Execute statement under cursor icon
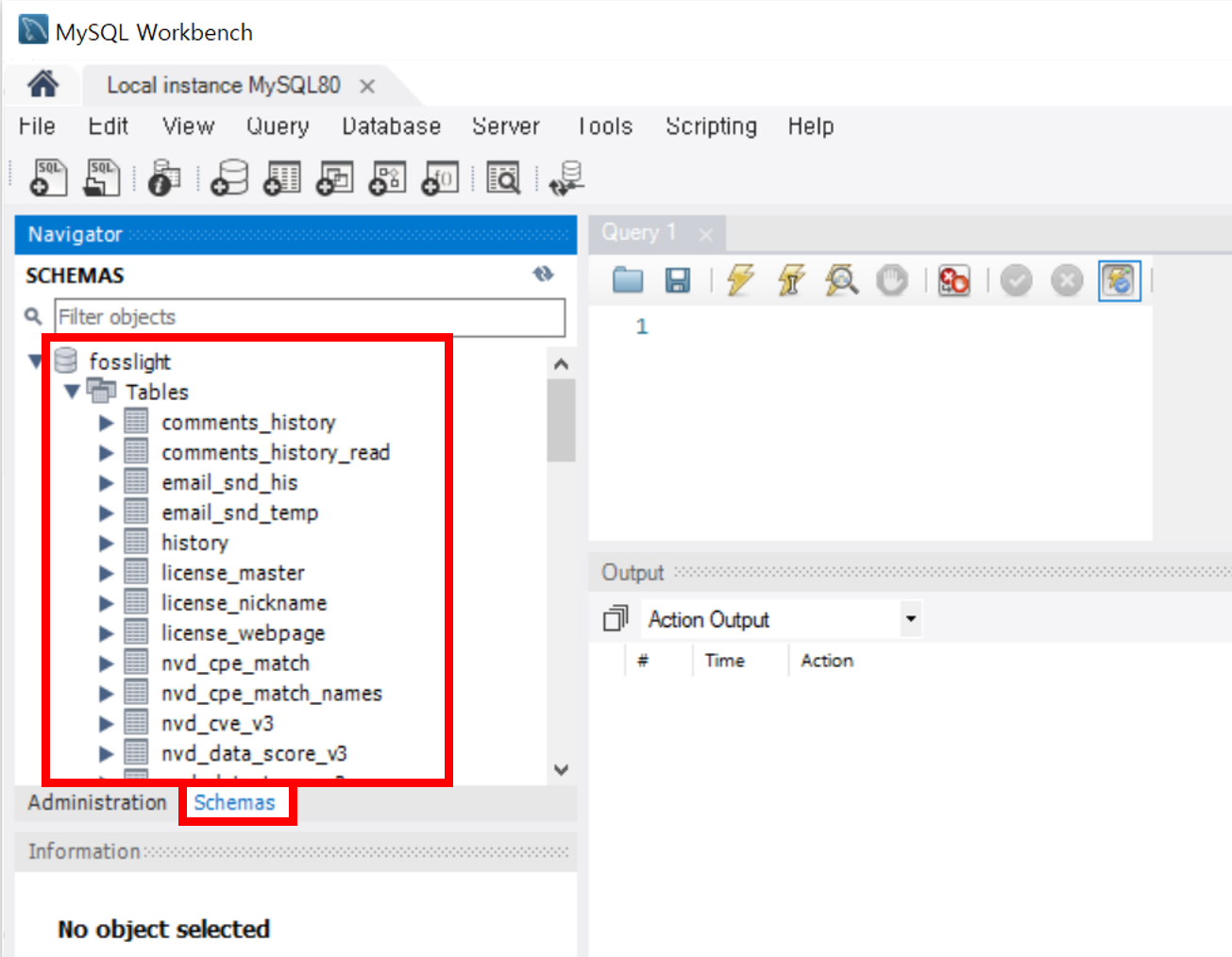This screenshot has height=957, width=1232. (x=791, y=279)
